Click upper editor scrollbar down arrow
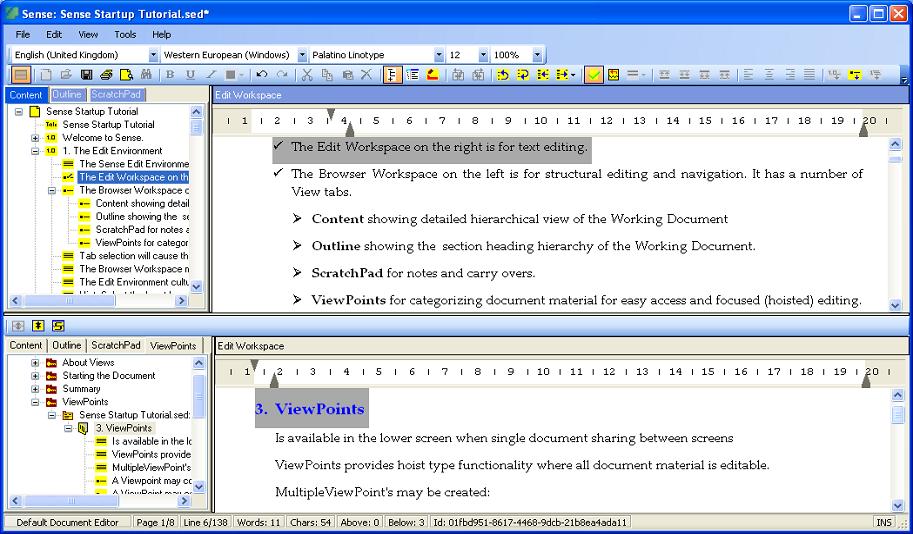 pos(896,305)
